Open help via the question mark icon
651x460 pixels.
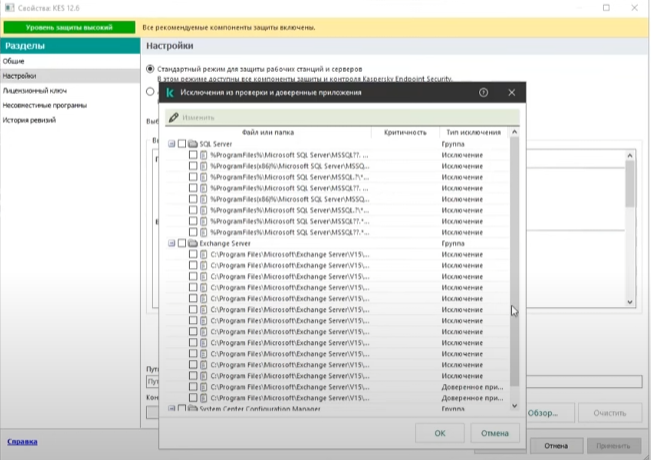point(484,92)
